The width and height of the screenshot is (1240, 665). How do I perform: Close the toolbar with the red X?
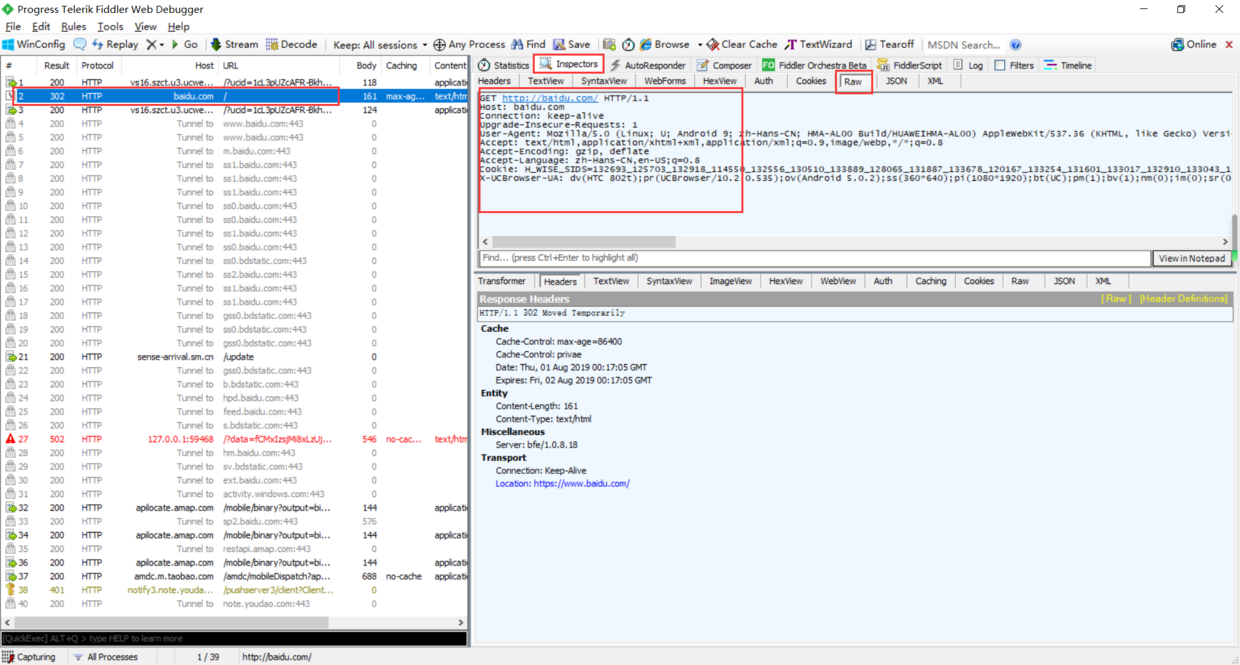(1229, 45)
